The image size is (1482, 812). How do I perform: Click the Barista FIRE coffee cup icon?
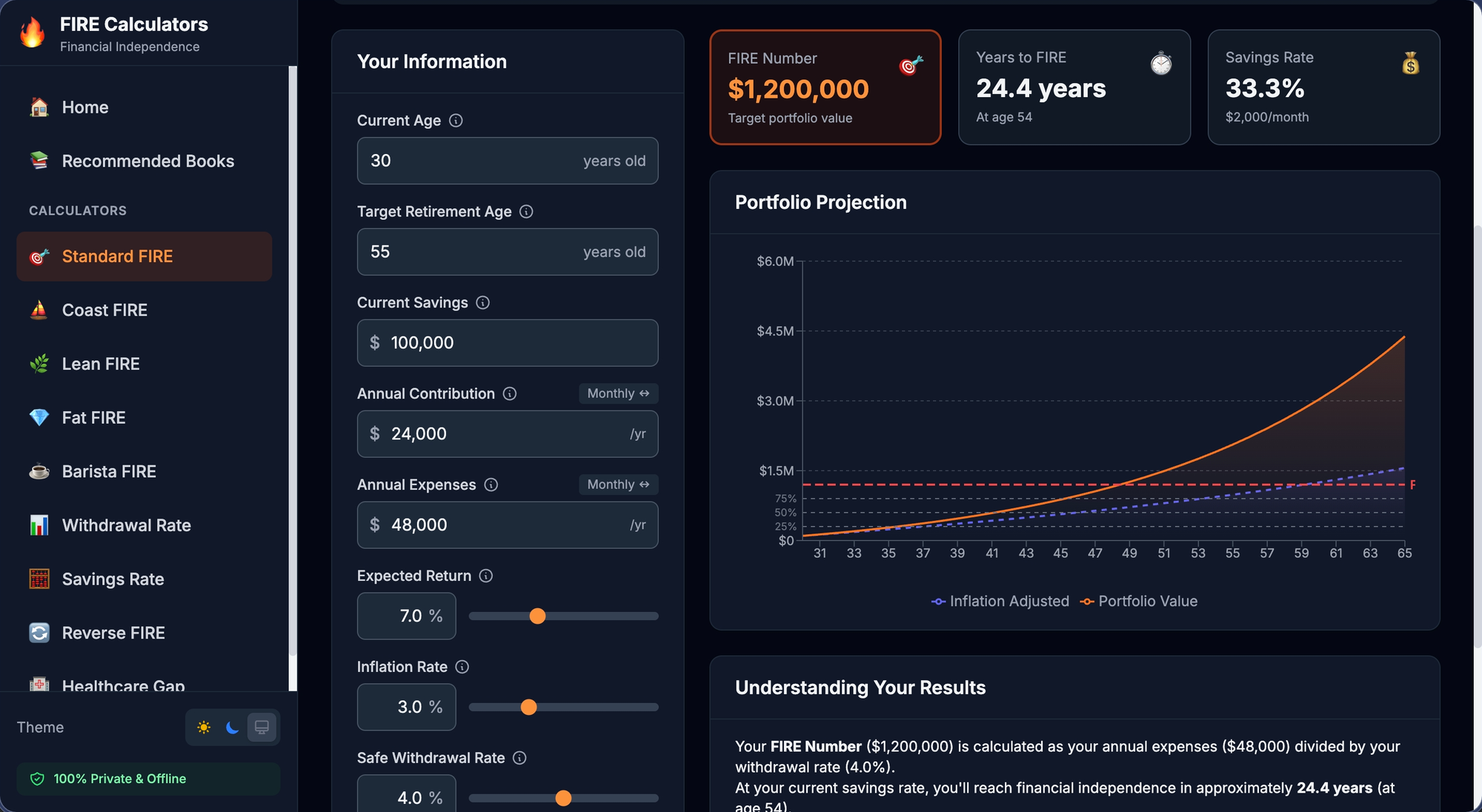[x=40, y=470]
